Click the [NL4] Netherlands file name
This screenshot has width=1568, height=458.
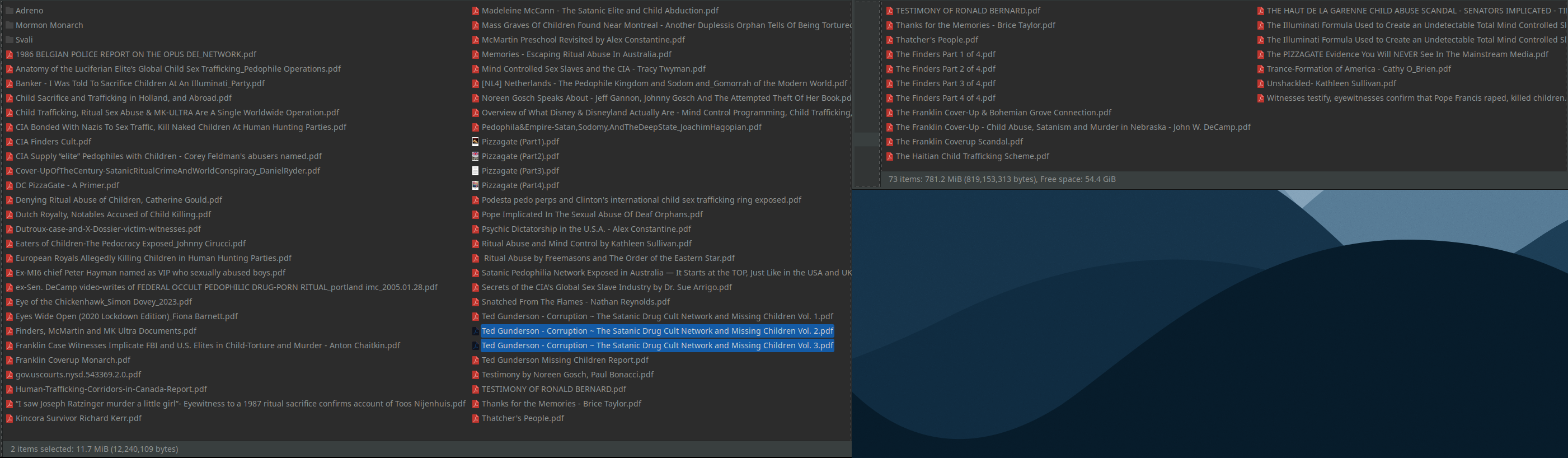664,83
